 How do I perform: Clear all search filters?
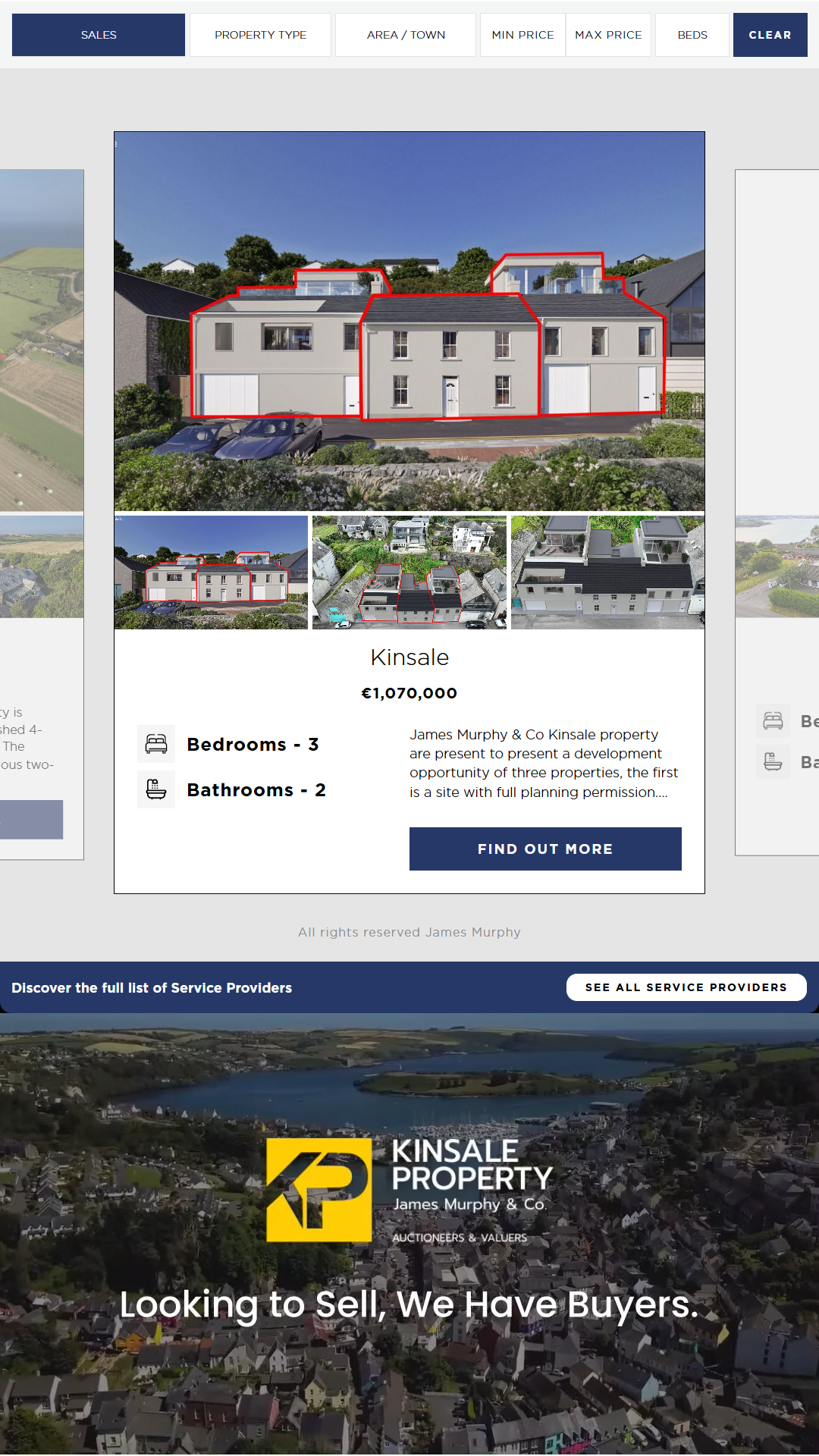(770, 35)
